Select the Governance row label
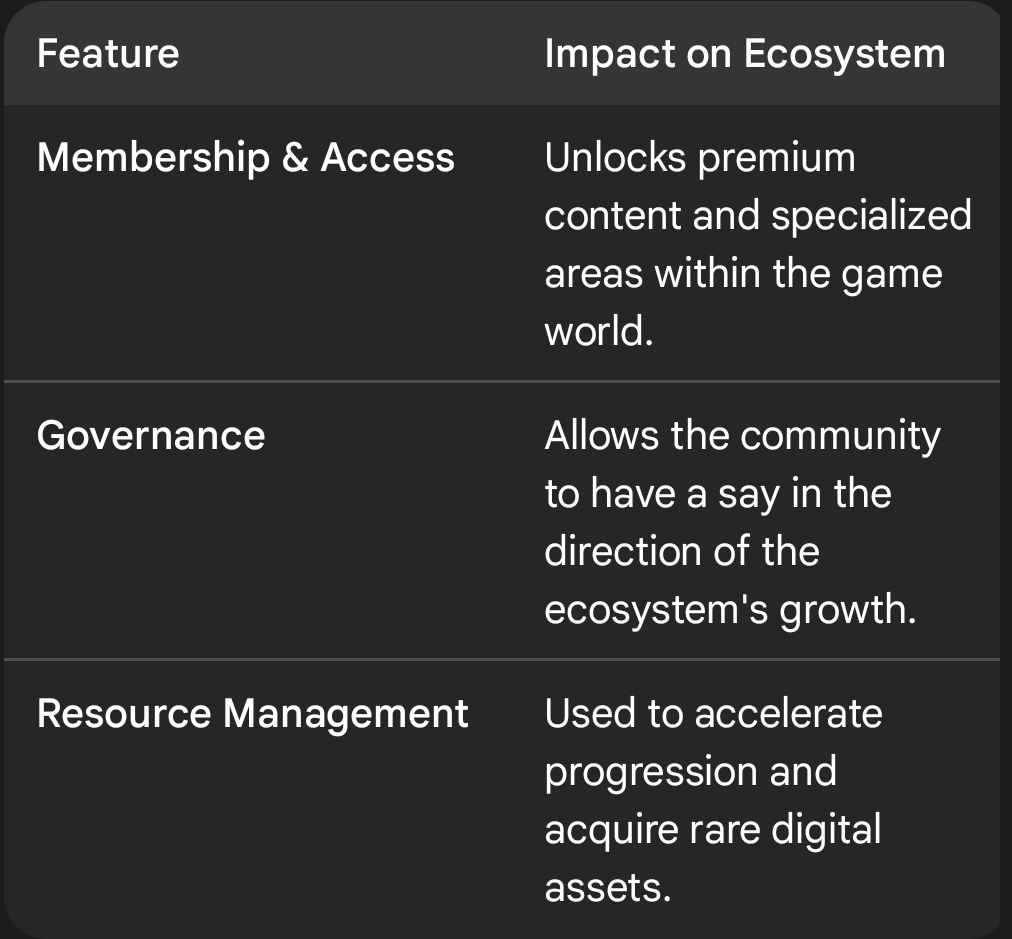This screenshot has height=939, width=1012. tap(151, 436)
